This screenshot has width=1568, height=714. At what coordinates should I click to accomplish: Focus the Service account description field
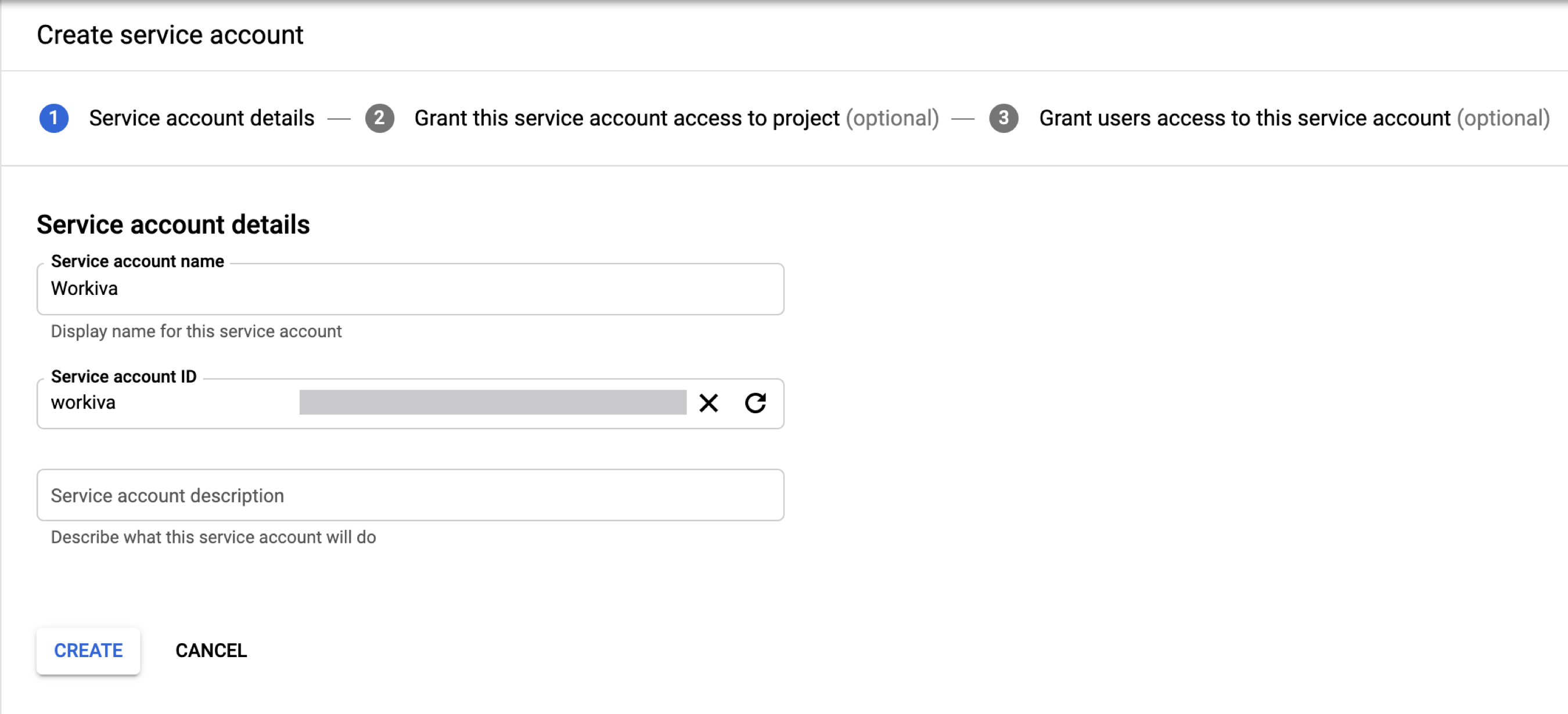point(409,495)
